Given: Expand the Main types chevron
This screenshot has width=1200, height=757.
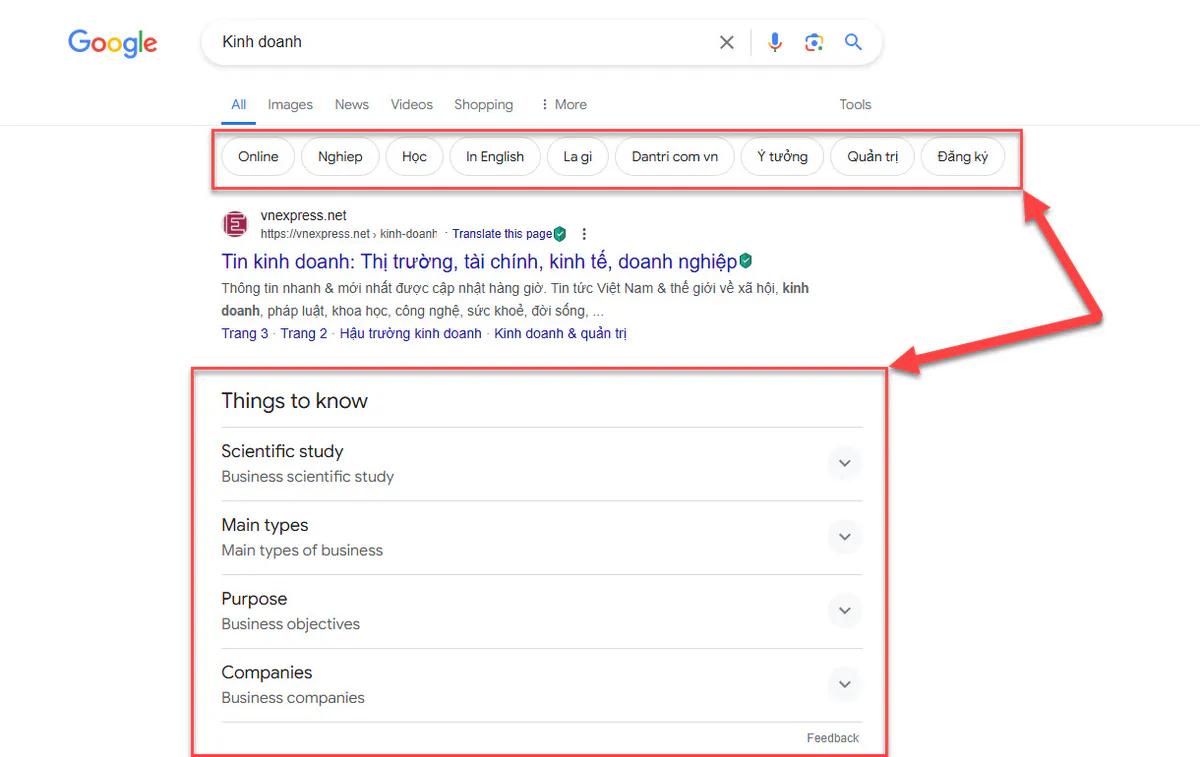Looking at the screenshot, I should (x=845, y=537).
